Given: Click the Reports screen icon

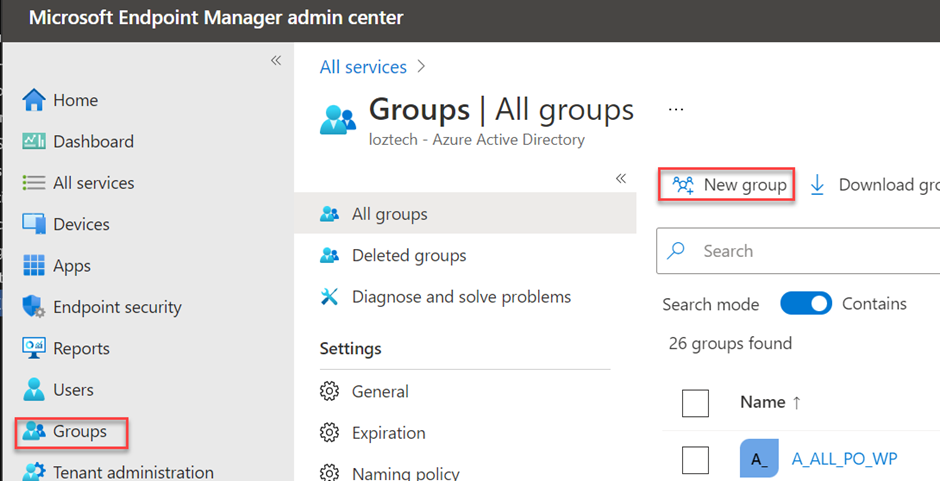Looking at the screenshot, I should [x=34, y=348].
